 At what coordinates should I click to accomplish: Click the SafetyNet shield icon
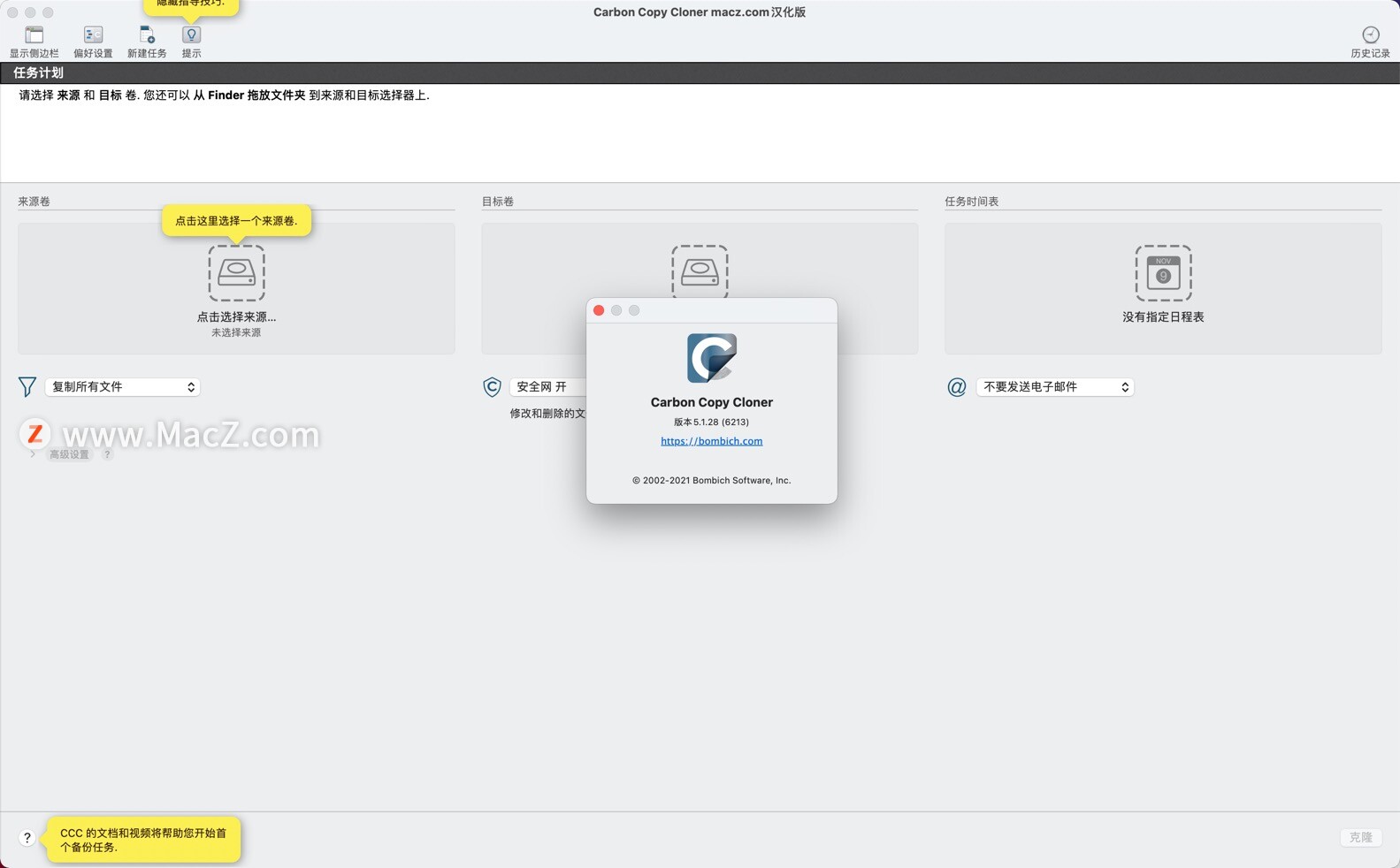492,387
